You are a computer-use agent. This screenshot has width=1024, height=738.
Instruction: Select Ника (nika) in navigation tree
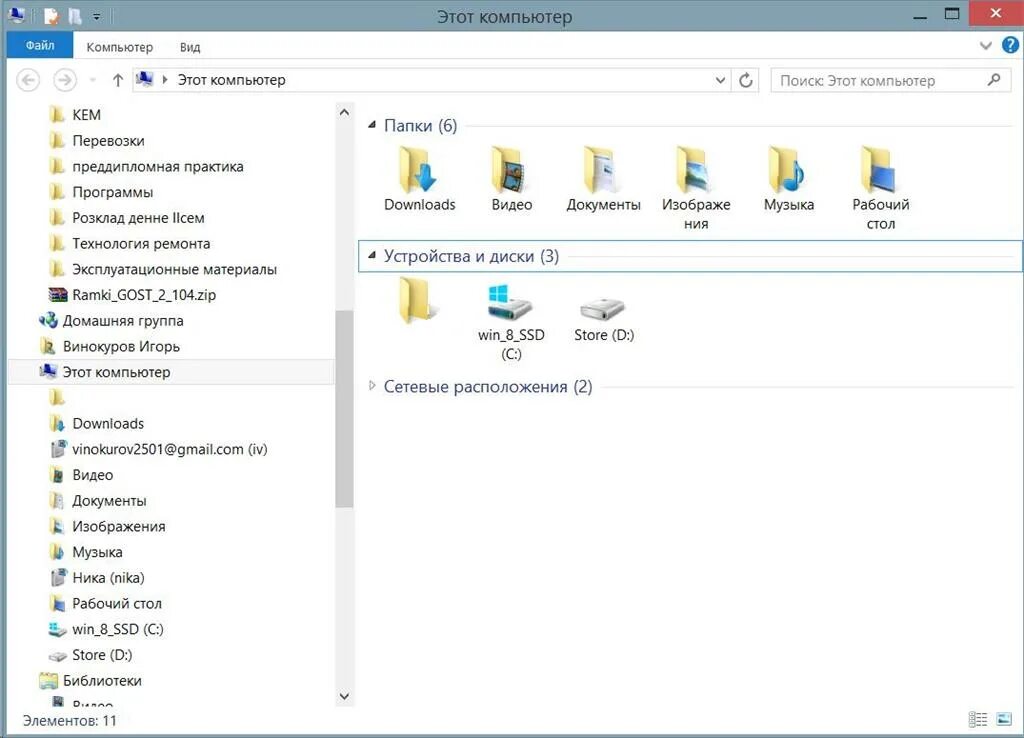[x=108, y=578]
